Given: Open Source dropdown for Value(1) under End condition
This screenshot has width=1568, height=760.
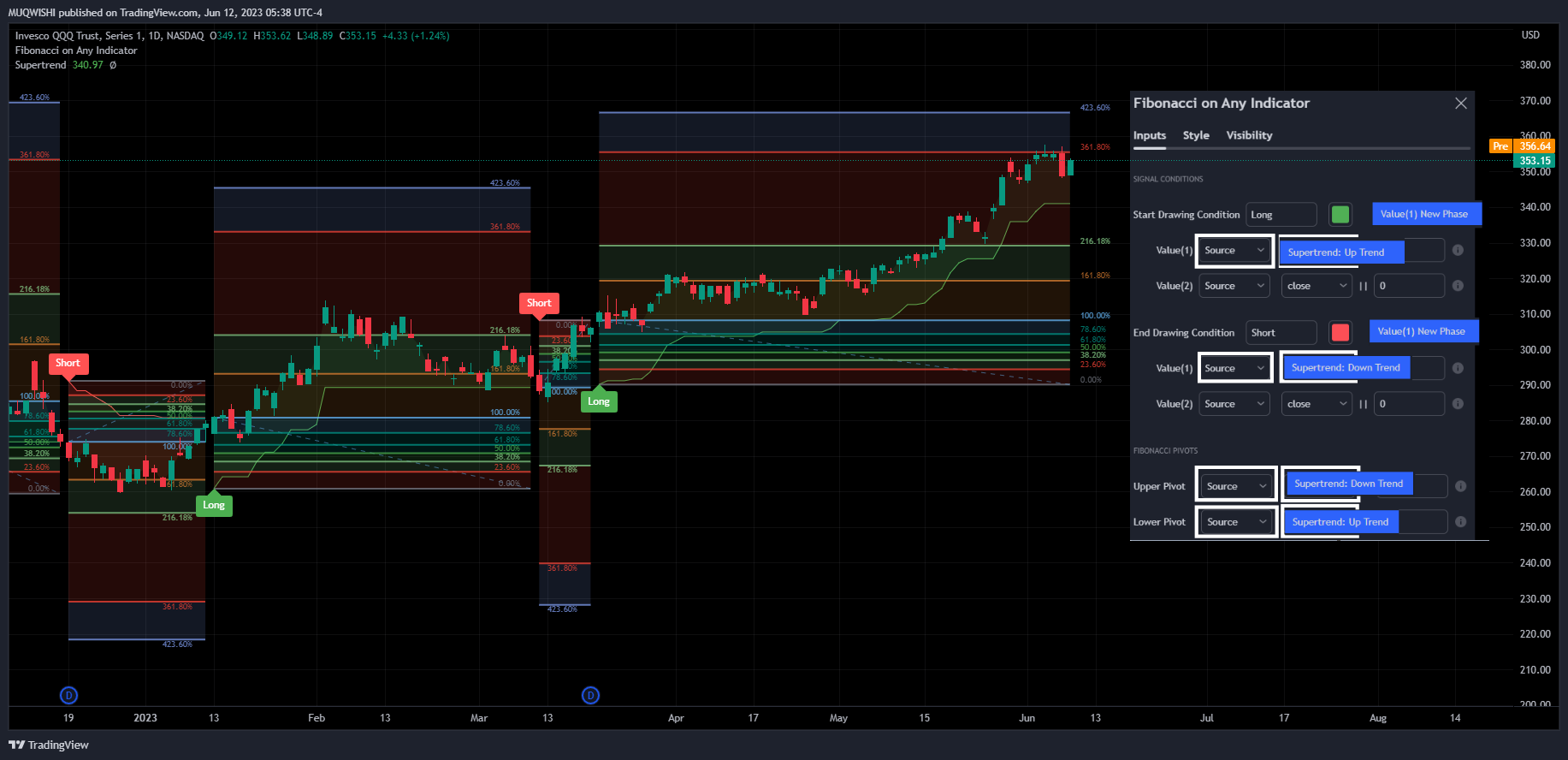Looking at the screenshot, I should tap(1234, 368).
